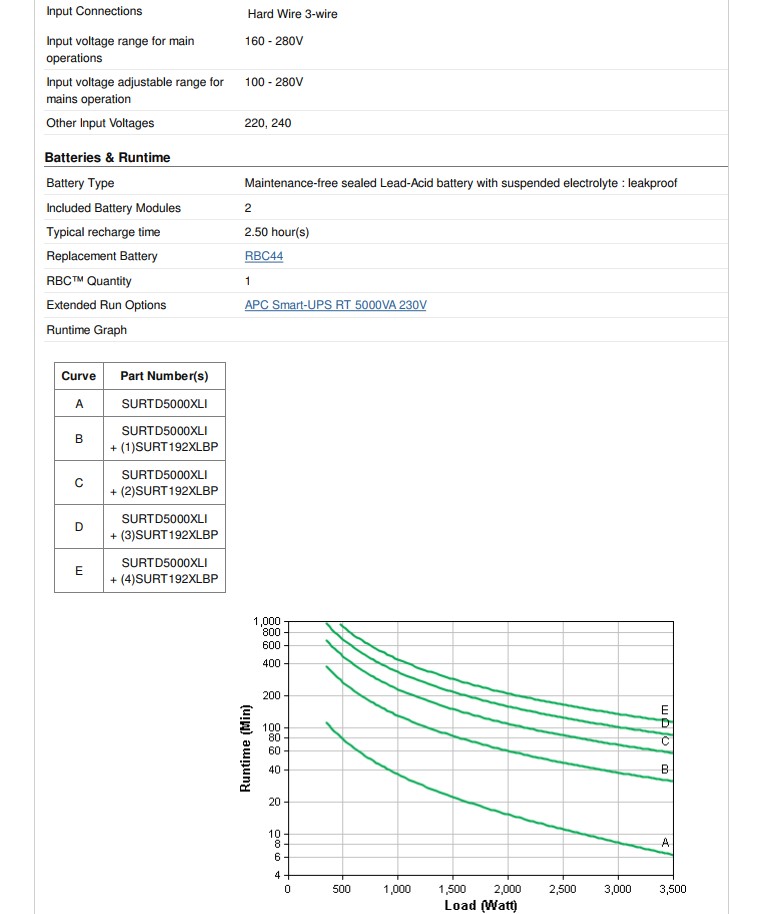Click the Hard Wire 3-wire value

(x=292, y=14)
